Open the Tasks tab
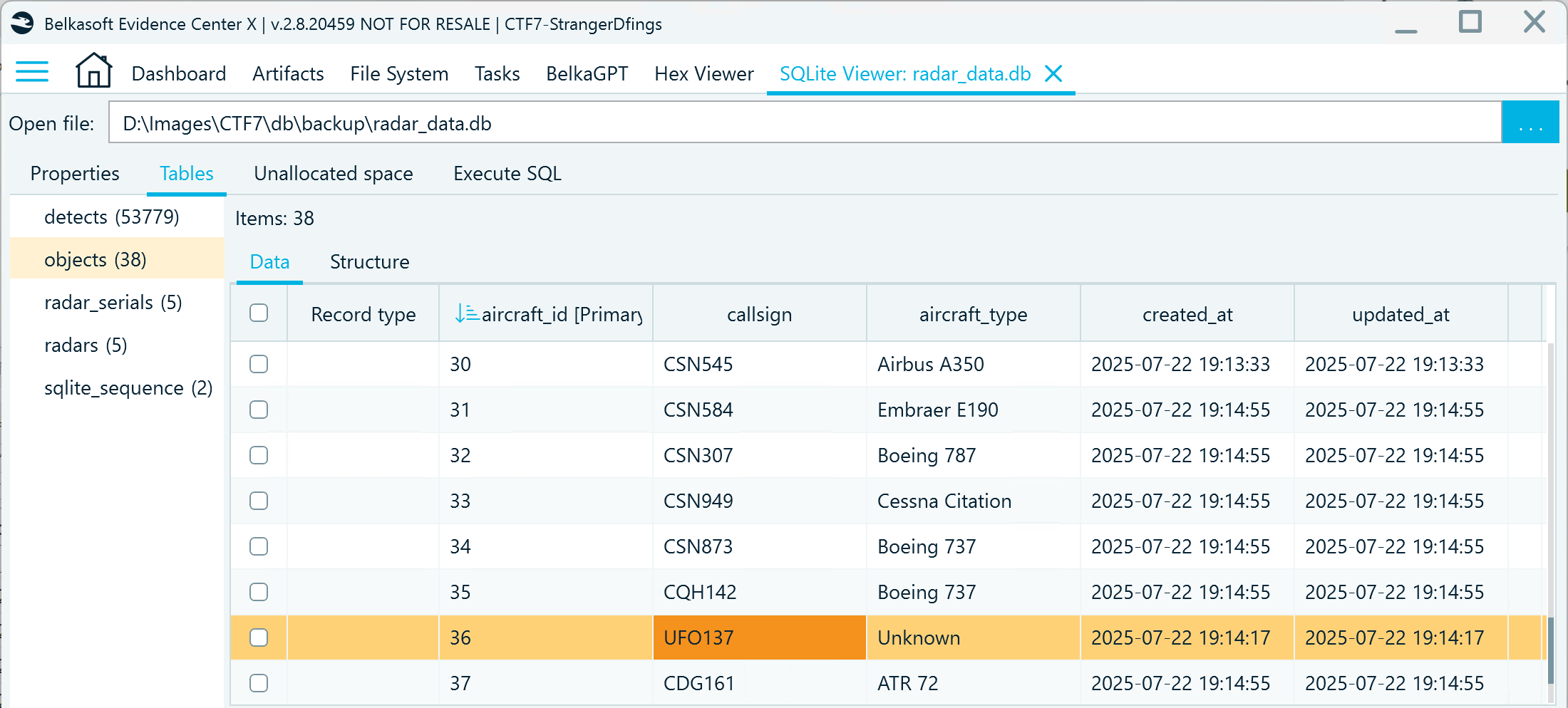Image resolution: width=1568 pixels, height=708 pixels. pyautogui.click(x=497, y=73)
